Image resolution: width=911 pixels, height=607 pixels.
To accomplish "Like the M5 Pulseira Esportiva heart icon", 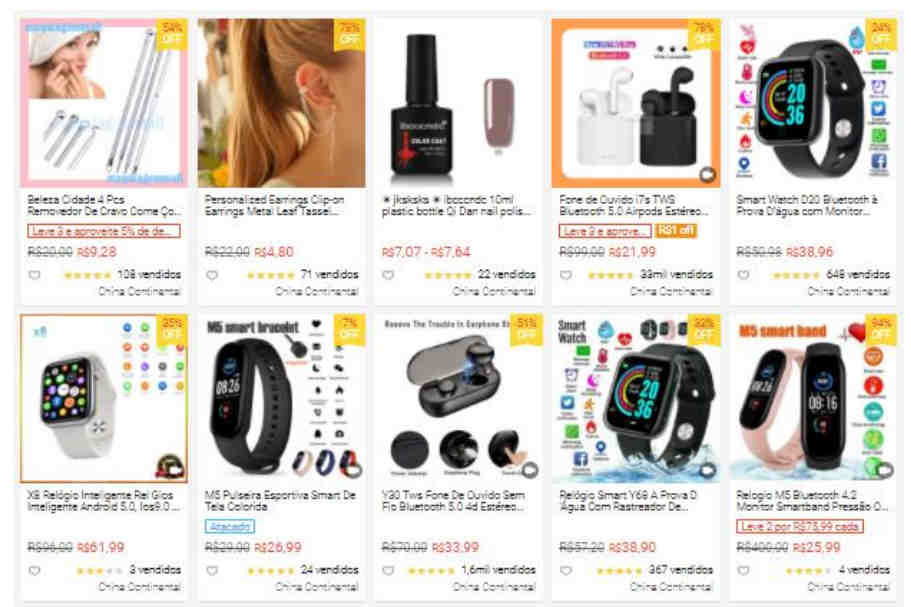I will [212, 571].
